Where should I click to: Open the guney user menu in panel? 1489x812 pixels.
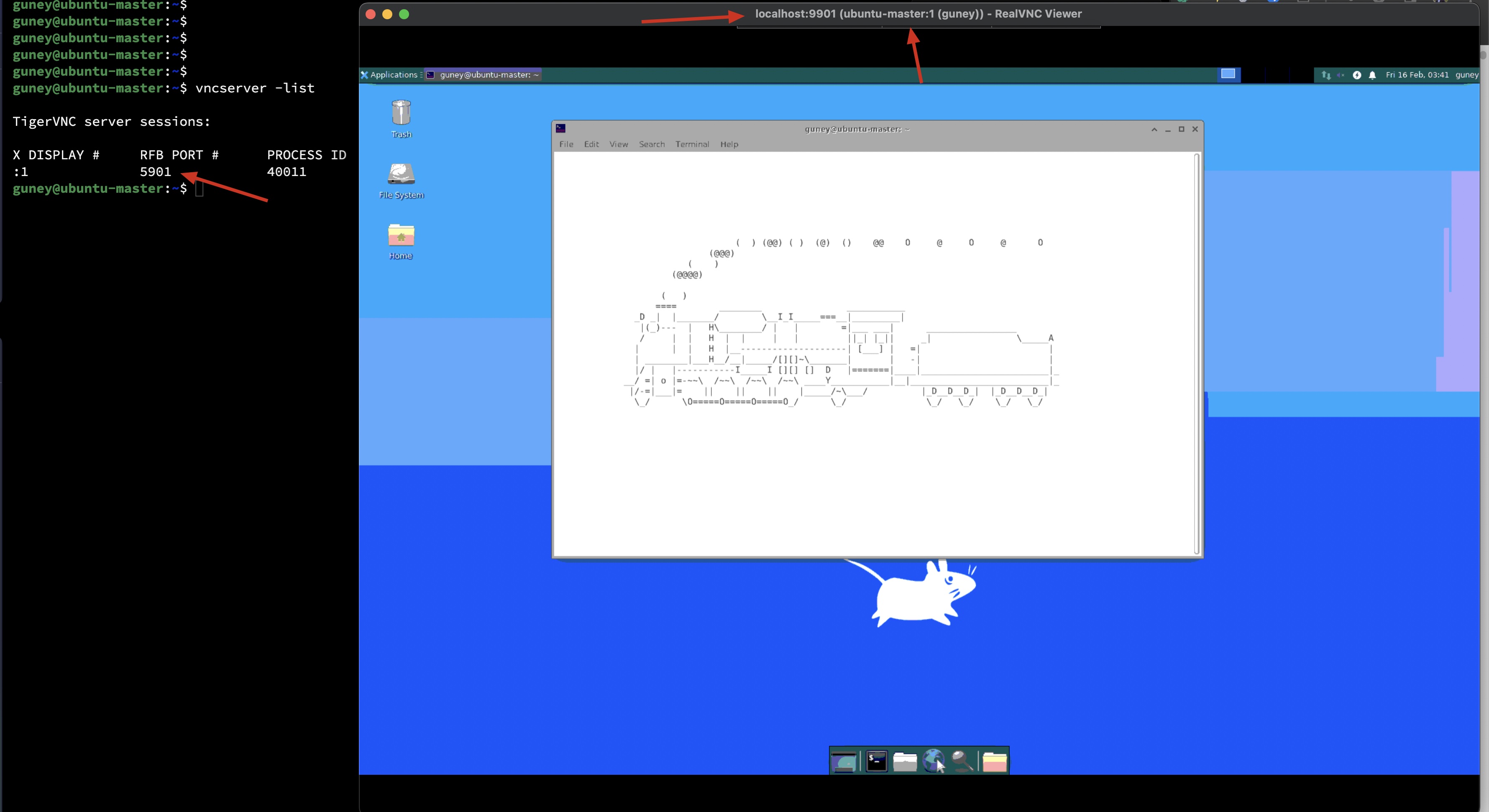coord(1466,74)
